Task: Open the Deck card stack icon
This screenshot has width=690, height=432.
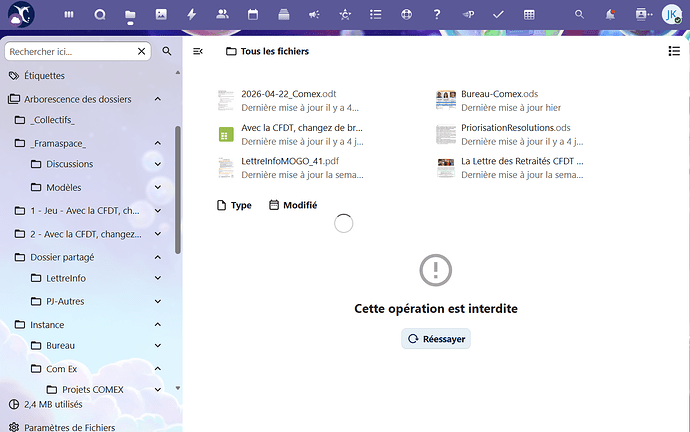Action: point(284,15)
